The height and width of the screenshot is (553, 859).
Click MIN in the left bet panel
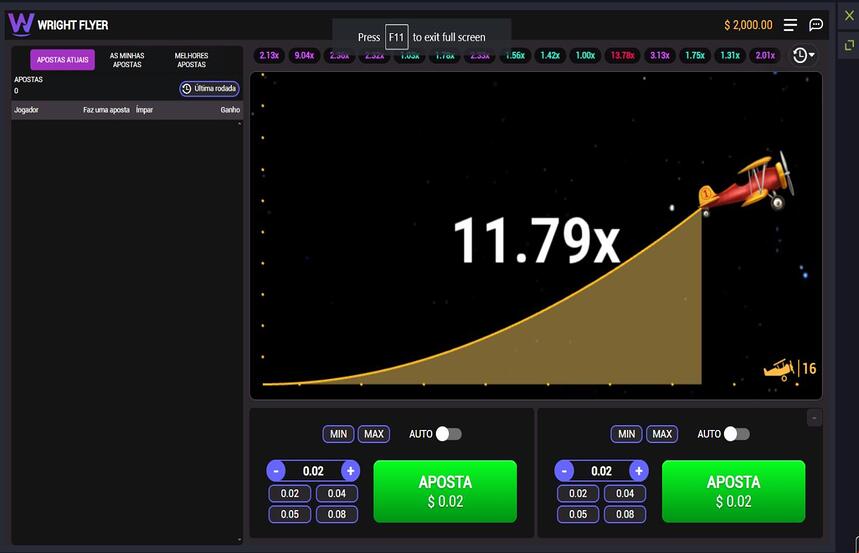[x=338, y=434]
